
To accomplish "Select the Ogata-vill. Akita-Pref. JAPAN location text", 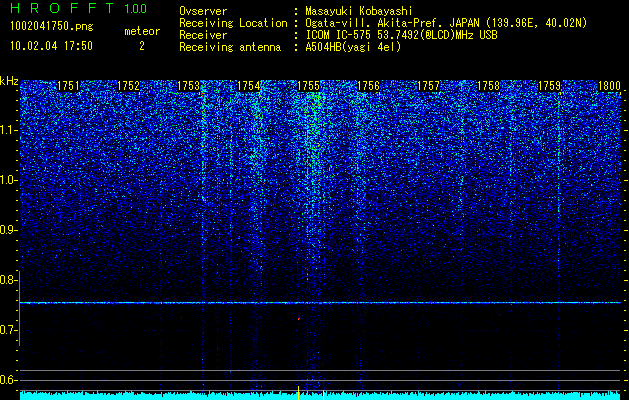I will coord(446,23).
